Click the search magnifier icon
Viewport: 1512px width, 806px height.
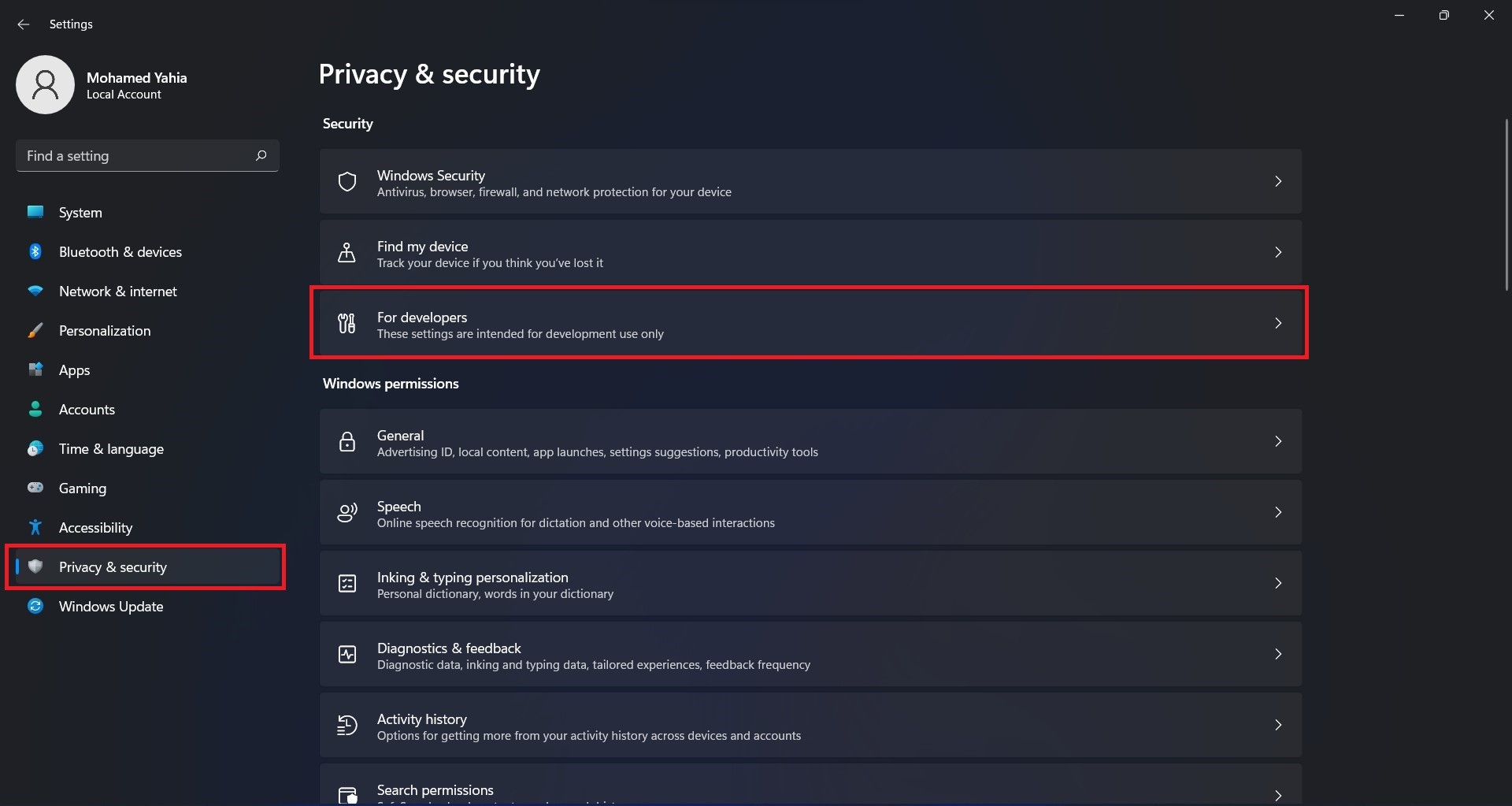click(x=261, y=155)
